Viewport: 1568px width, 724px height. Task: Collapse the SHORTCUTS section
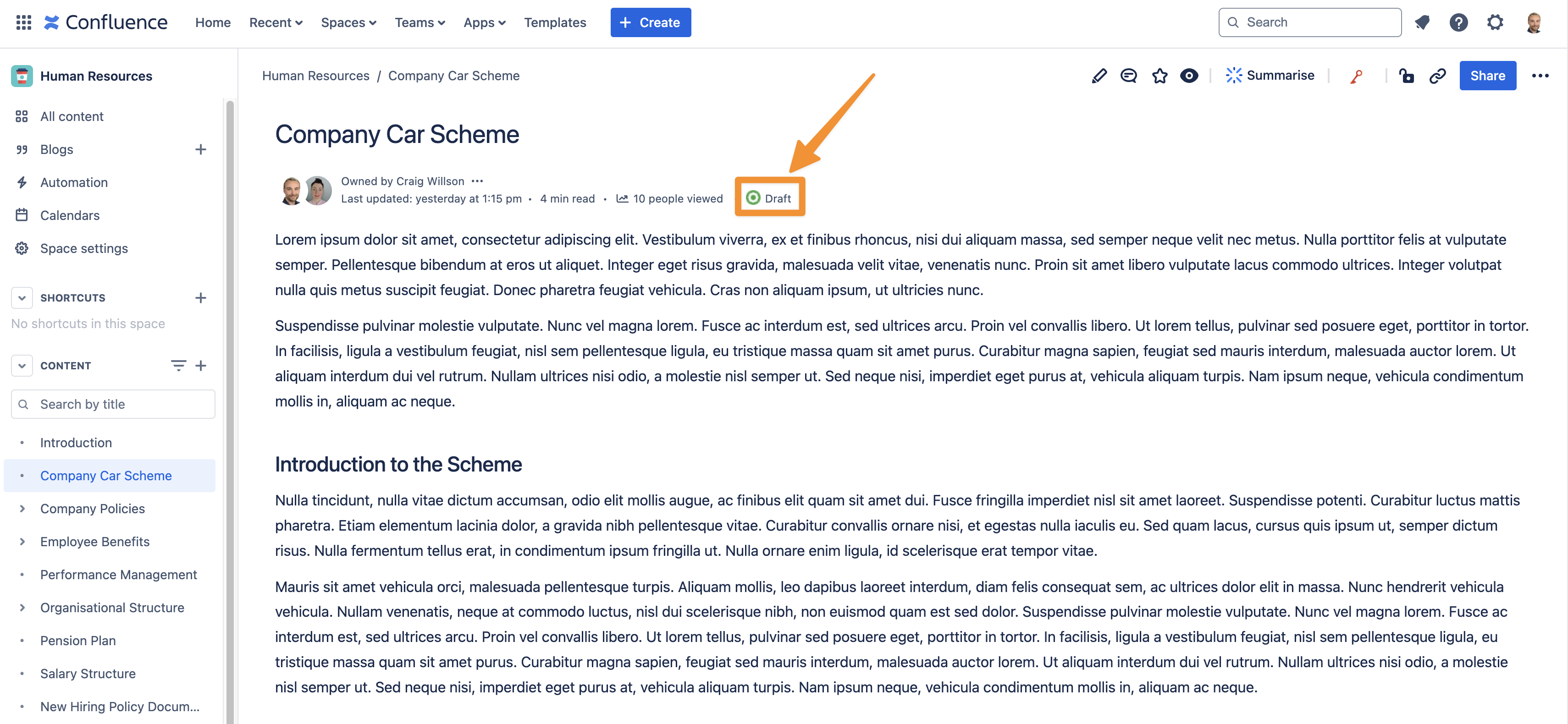pos(21,297)
